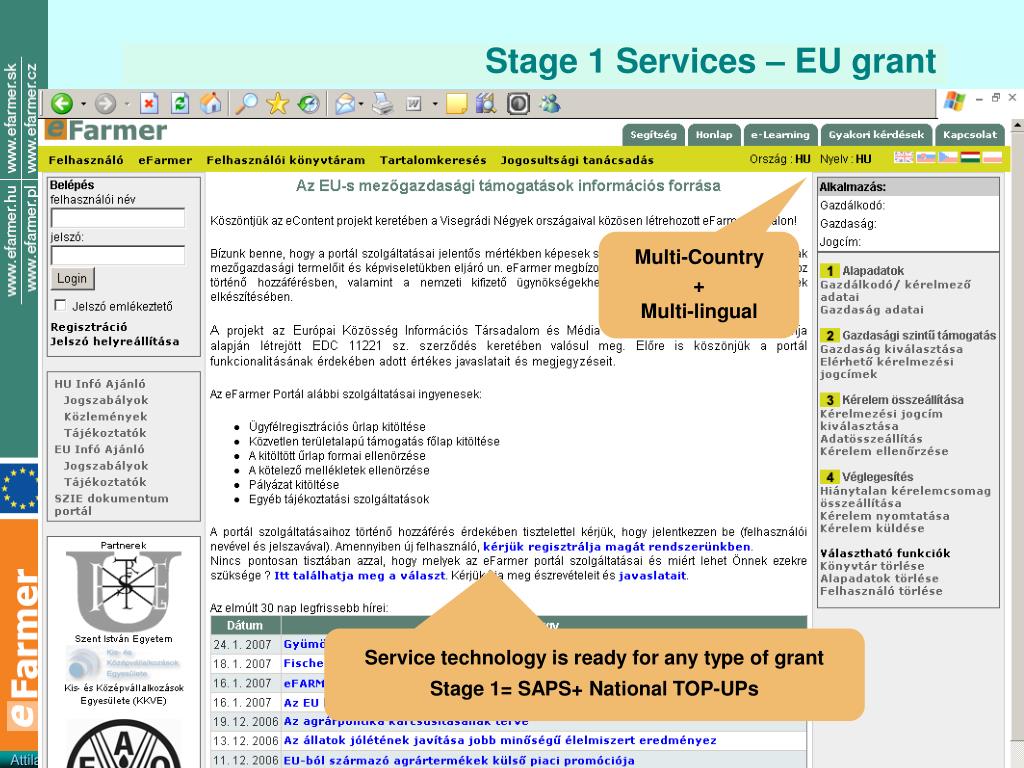Viewport: 1024px width, 768px height.
Task: Open the Gyakori kérdések tab
Action: coord(876,135)
